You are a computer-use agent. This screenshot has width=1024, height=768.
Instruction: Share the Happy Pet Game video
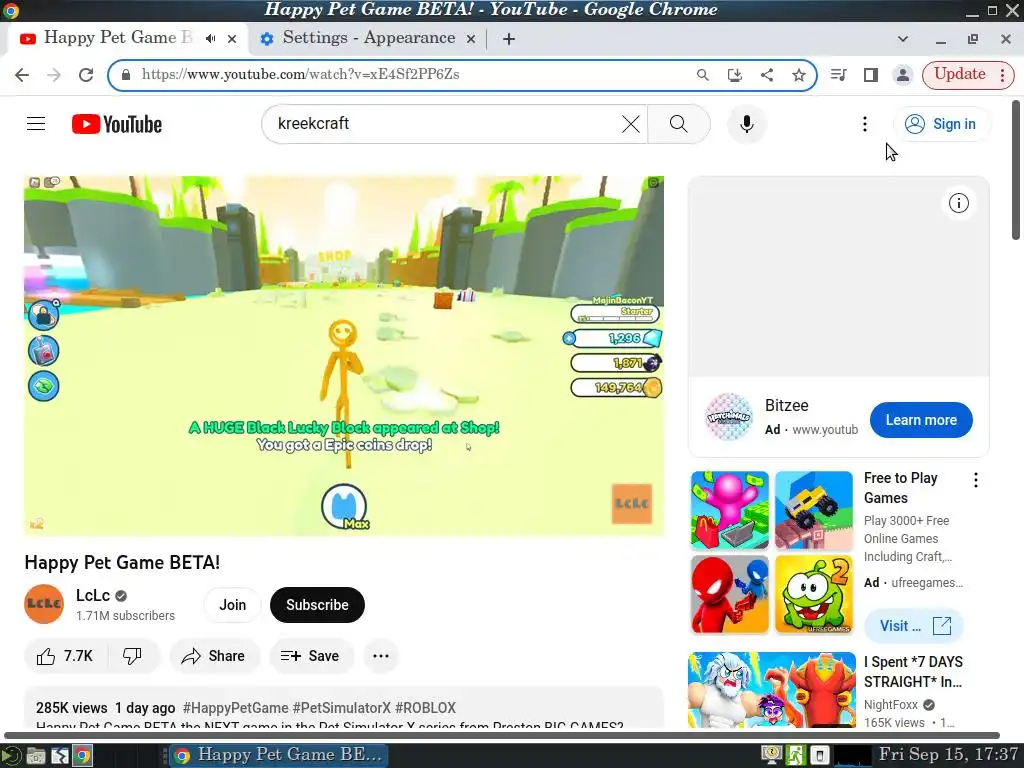pyautogui.click(x=214, y=656)
